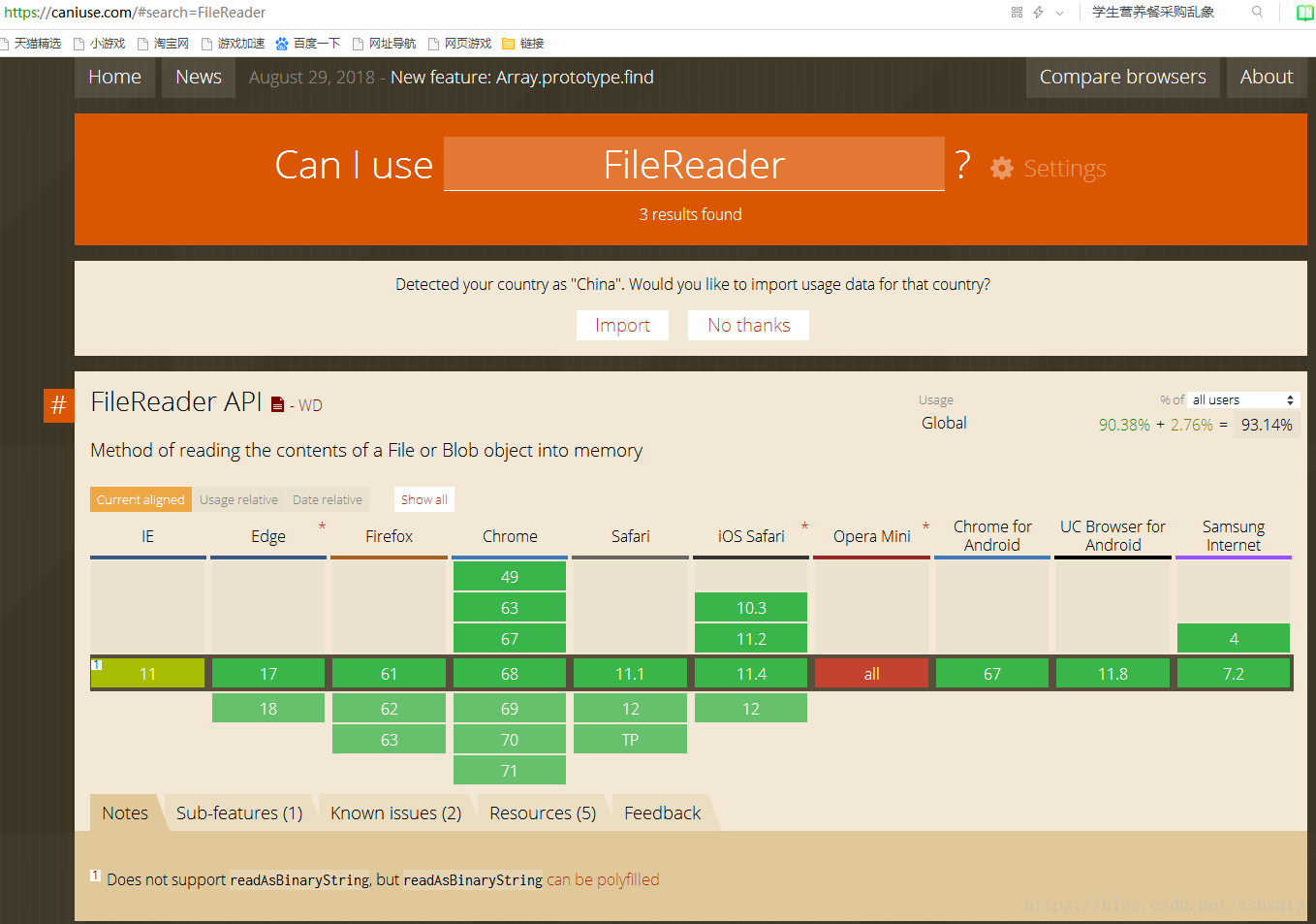
Task: Click the Firefox column header
Action: click(x=389, y=536)
